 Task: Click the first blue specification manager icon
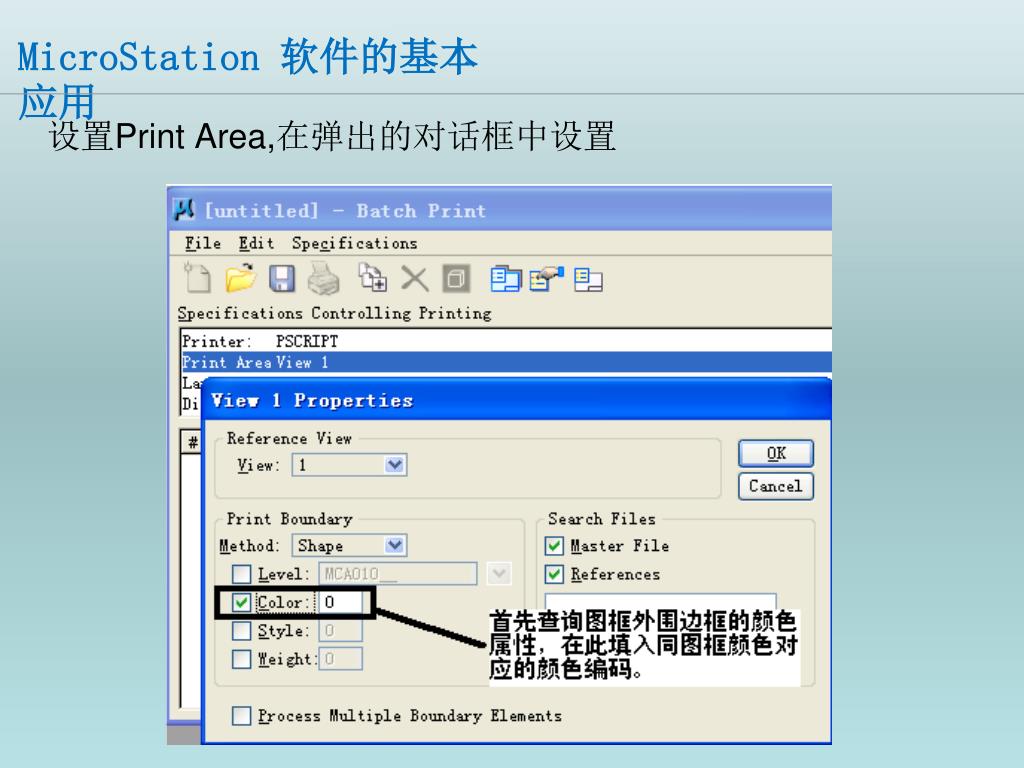tap(505, 279)
